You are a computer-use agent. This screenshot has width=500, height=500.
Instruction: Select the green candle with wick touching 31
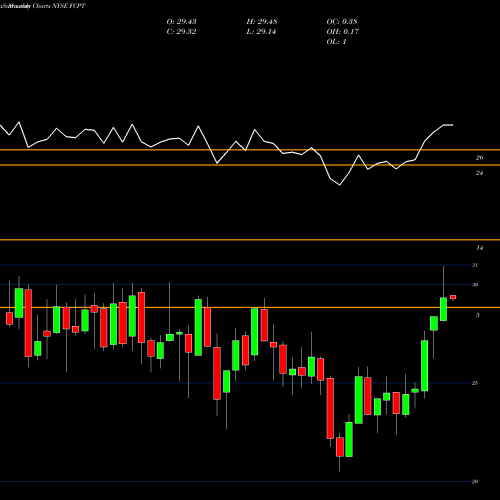click(x=443, y=309)
